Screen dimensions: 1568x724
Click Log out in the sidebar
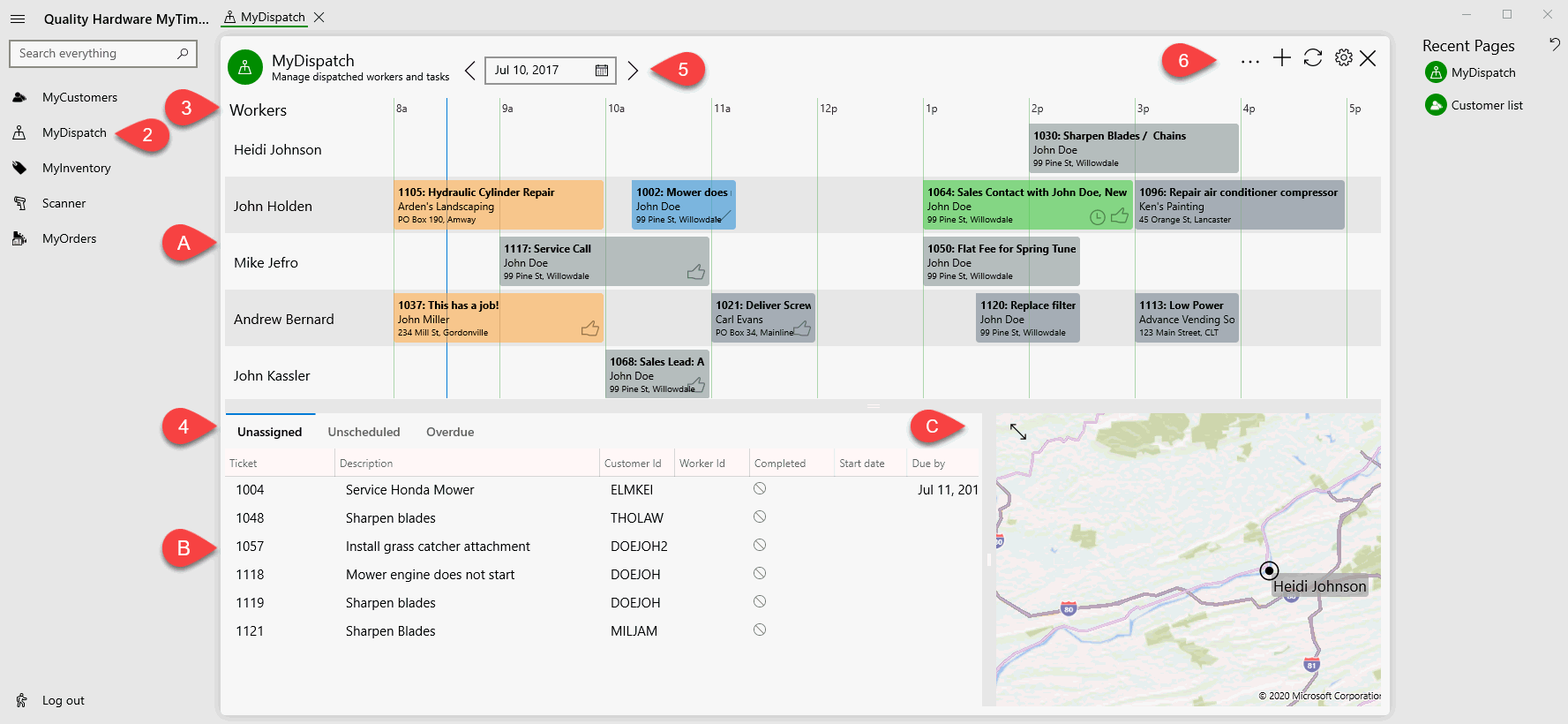pyautogui.click(x=63, y=700)
